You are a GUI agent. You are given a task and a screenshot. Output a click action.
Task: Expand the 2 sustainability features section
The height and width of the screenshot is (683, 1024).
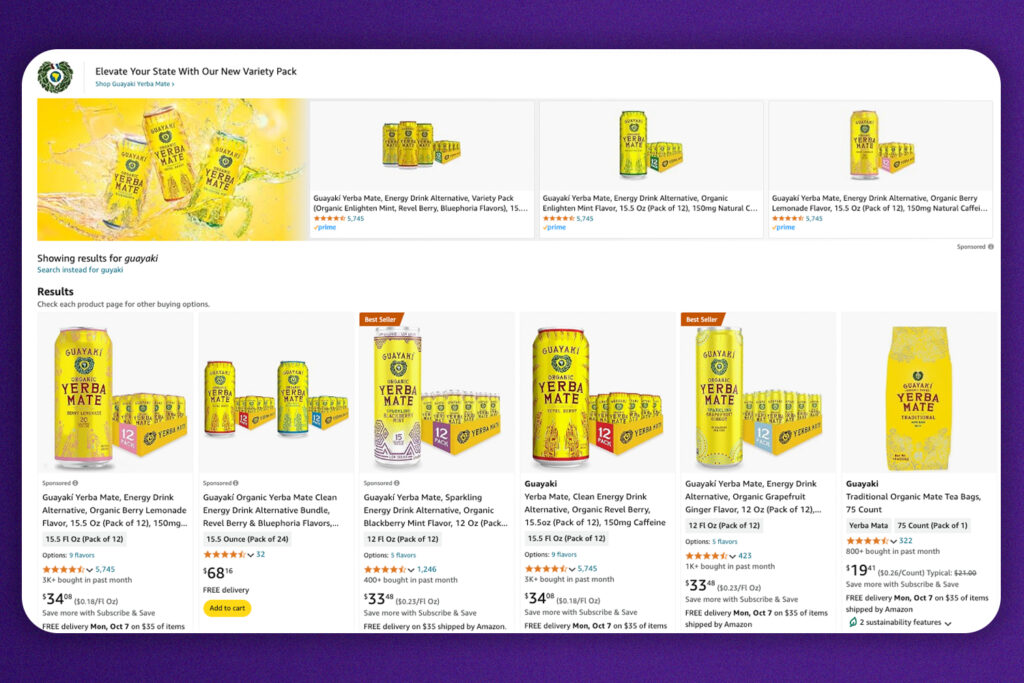[x=947, y=623]
